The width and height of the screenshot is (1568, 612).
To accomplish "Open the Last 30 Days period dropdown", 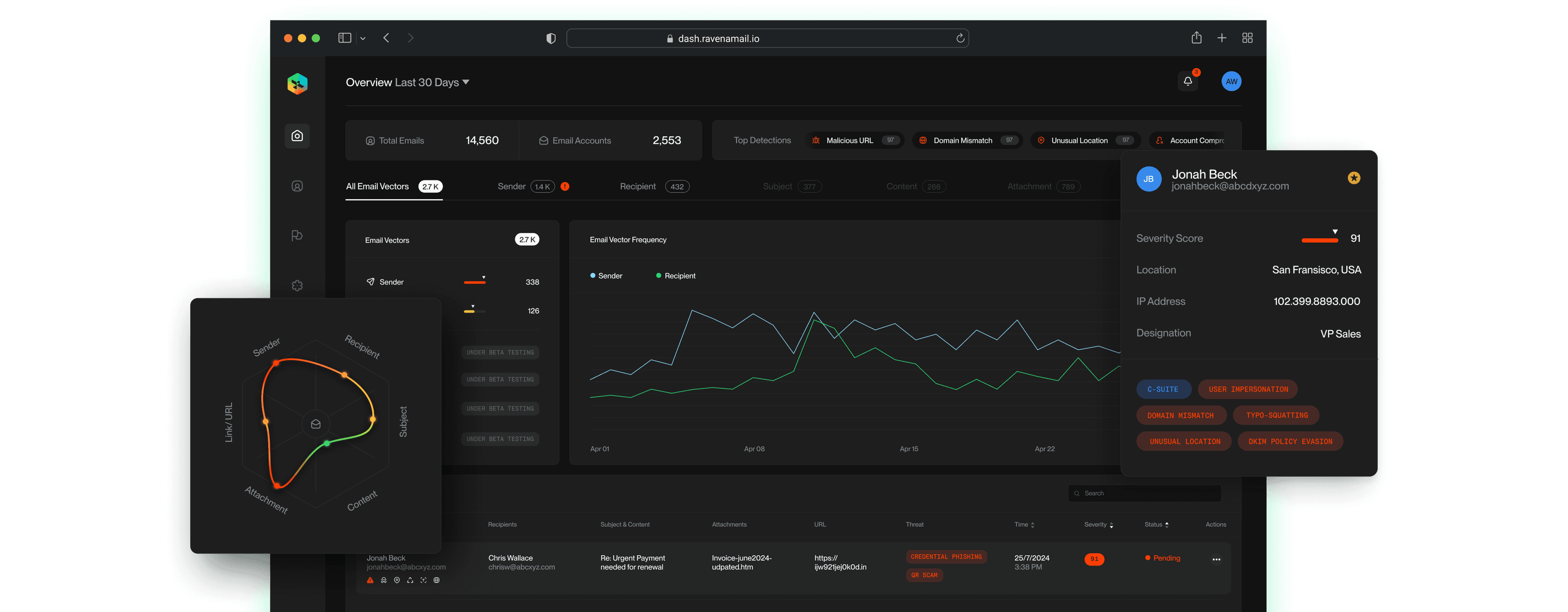I will [x=432, y=82].
